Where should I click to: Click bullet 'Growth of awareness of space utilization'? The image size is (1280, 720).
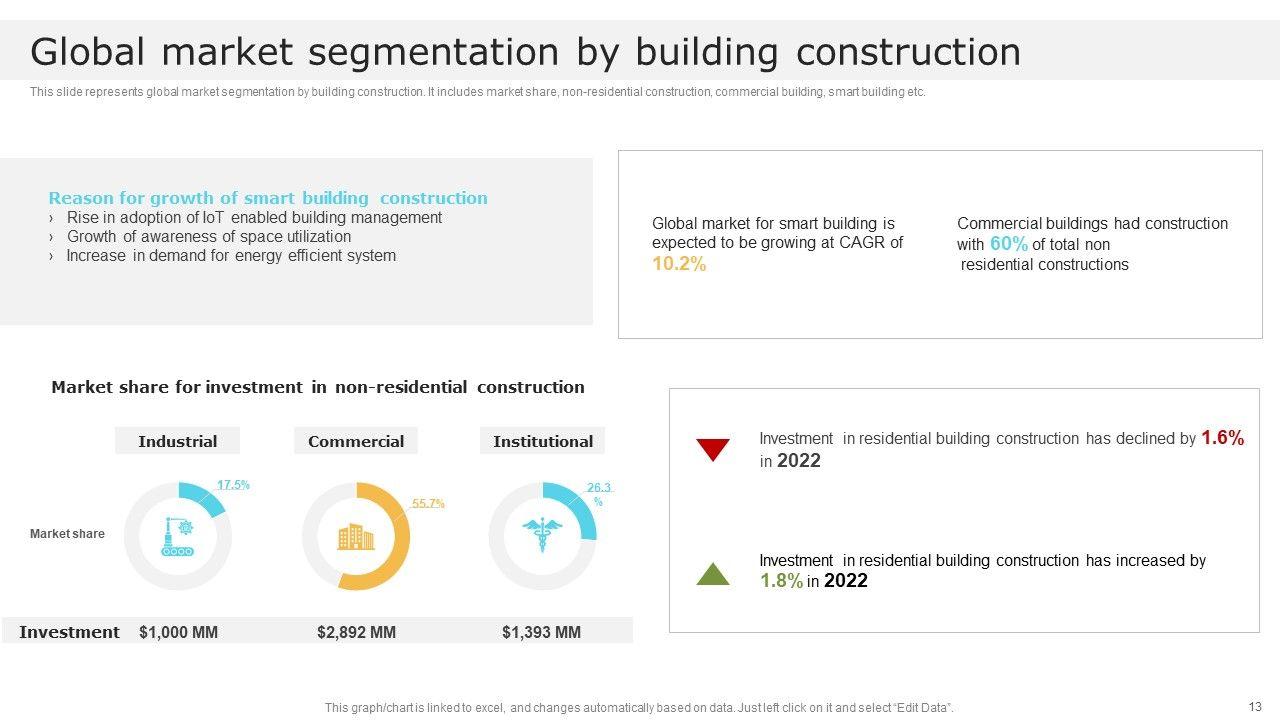tap(209, 236)
